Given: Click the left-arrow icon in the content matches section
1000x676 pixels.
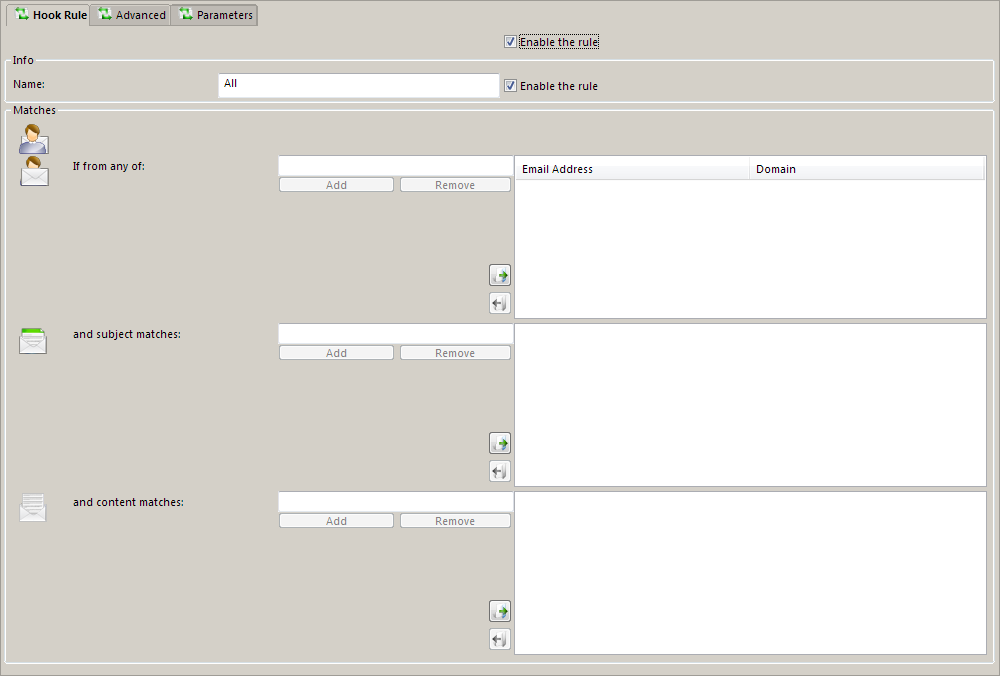Looking at the screenshot, I should [500, 639].
